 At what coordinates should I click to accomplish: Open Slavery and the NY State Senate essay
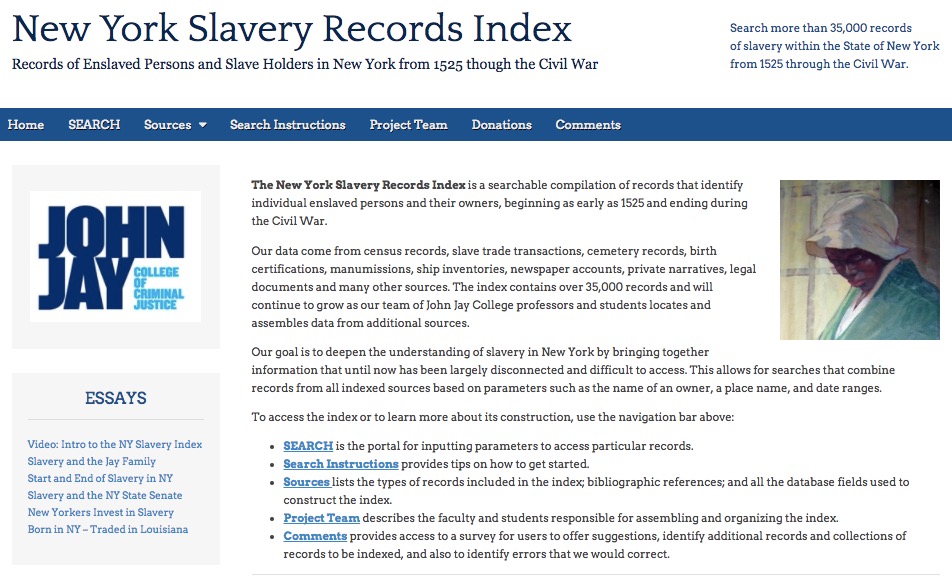coord(105,495)
